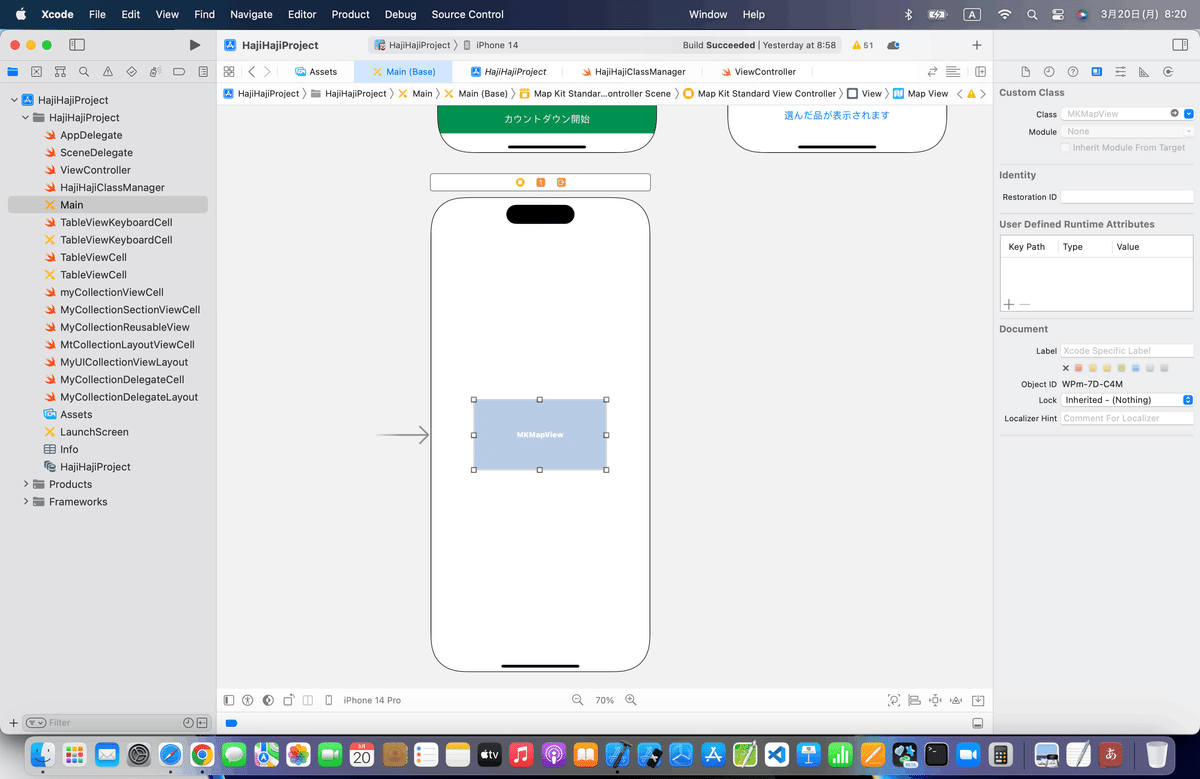Open the Module dropdown

(1188, 131)
